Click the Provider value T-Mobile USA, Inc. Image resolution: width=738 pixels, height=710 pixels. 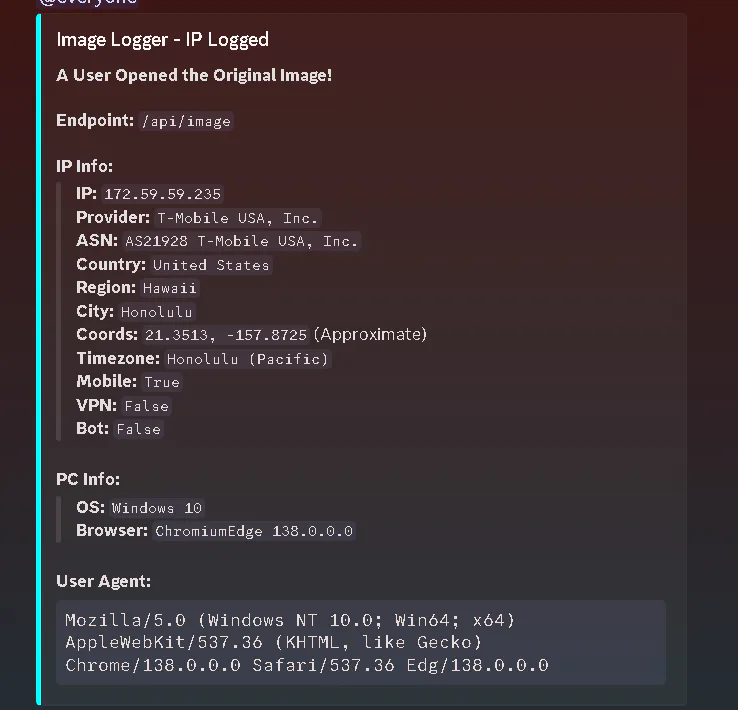(237, 218)
